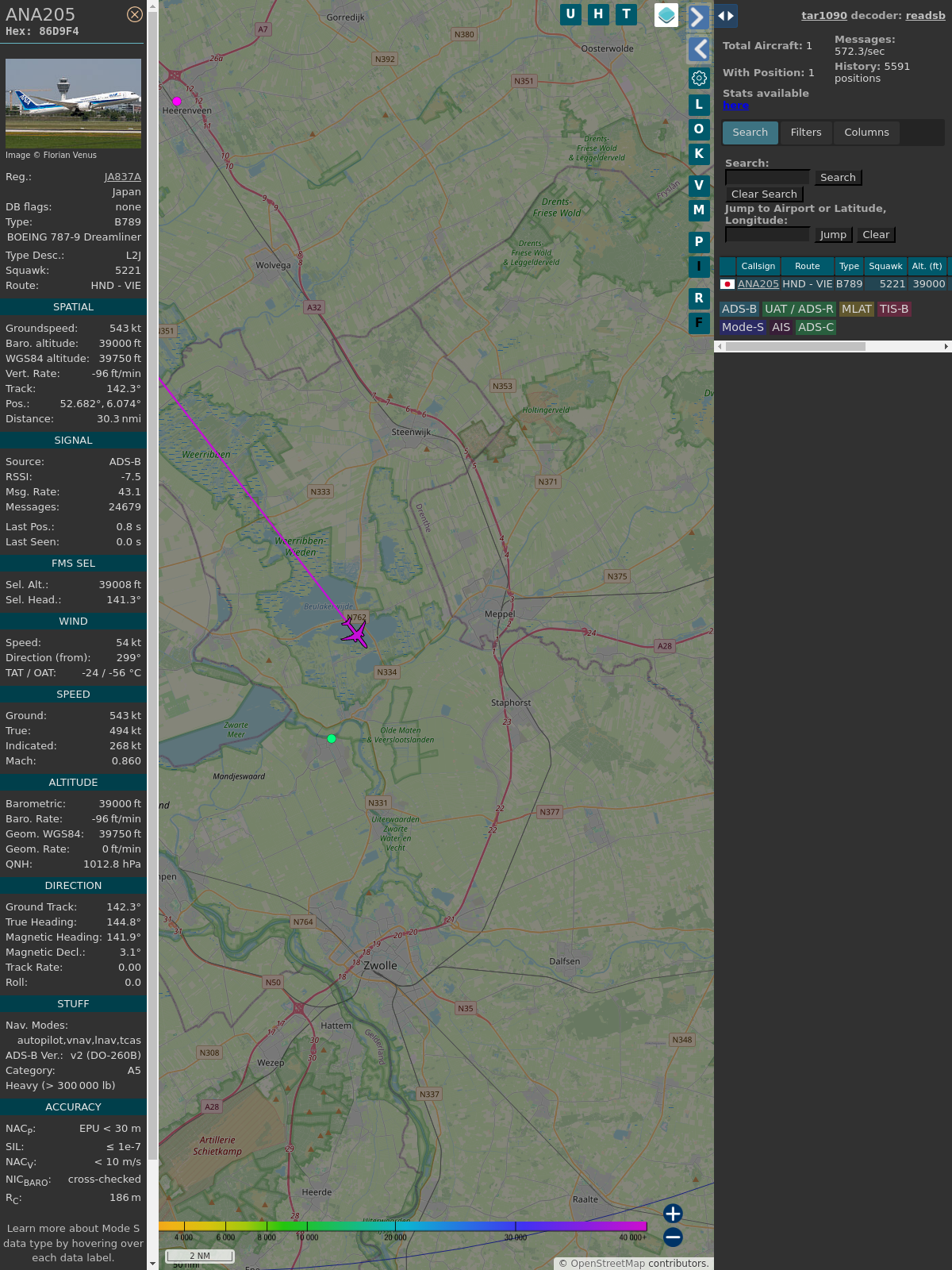The image size is (952, 1270).
Task: Click the Jump button
Action: coord(832,235)
